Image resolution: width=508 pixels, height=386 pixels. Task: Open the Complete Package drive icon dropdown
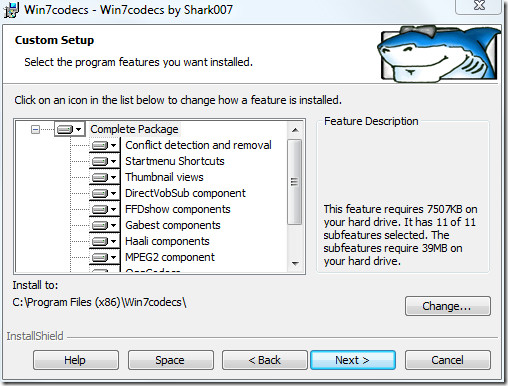coord(70,129)
